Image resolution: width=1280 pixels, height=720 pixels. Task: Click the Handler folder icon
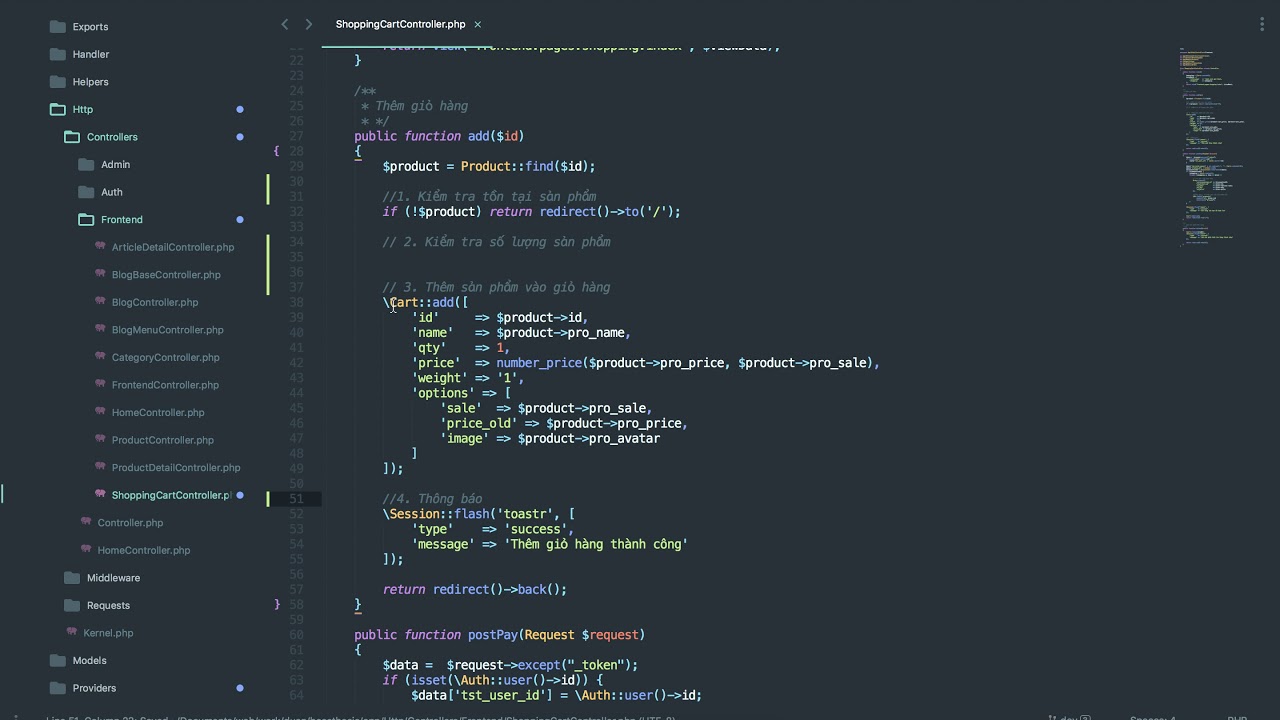[57, 54]
